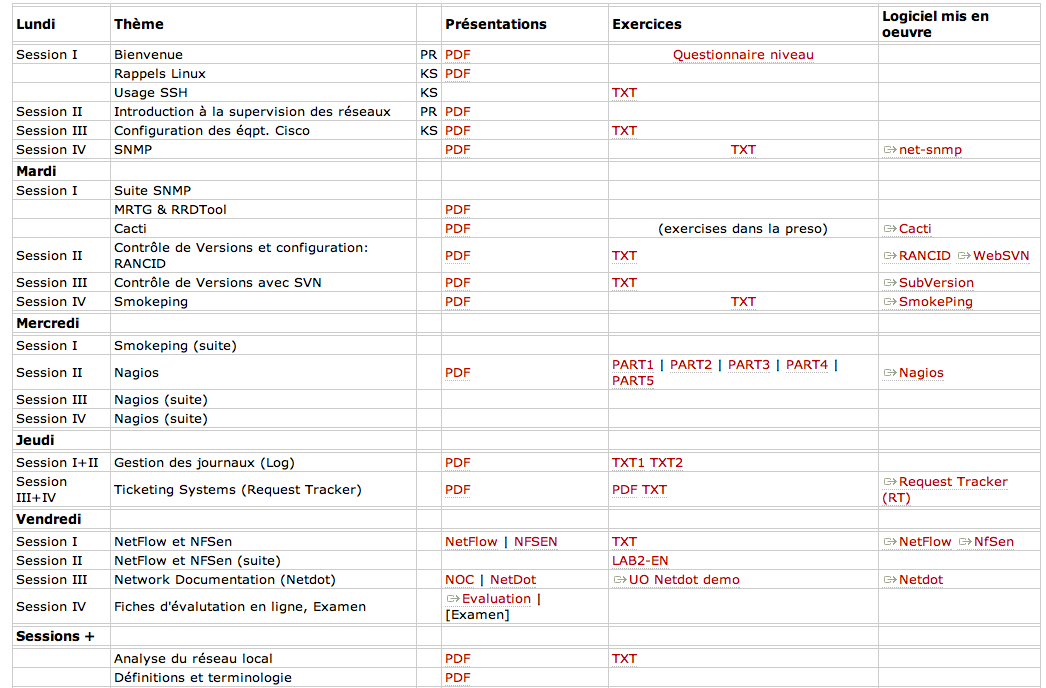Image resolution: width=1046 pixels, height=688 pixels.
Task: Click the external-link icon before NfSen software
Action: point(965,542)
